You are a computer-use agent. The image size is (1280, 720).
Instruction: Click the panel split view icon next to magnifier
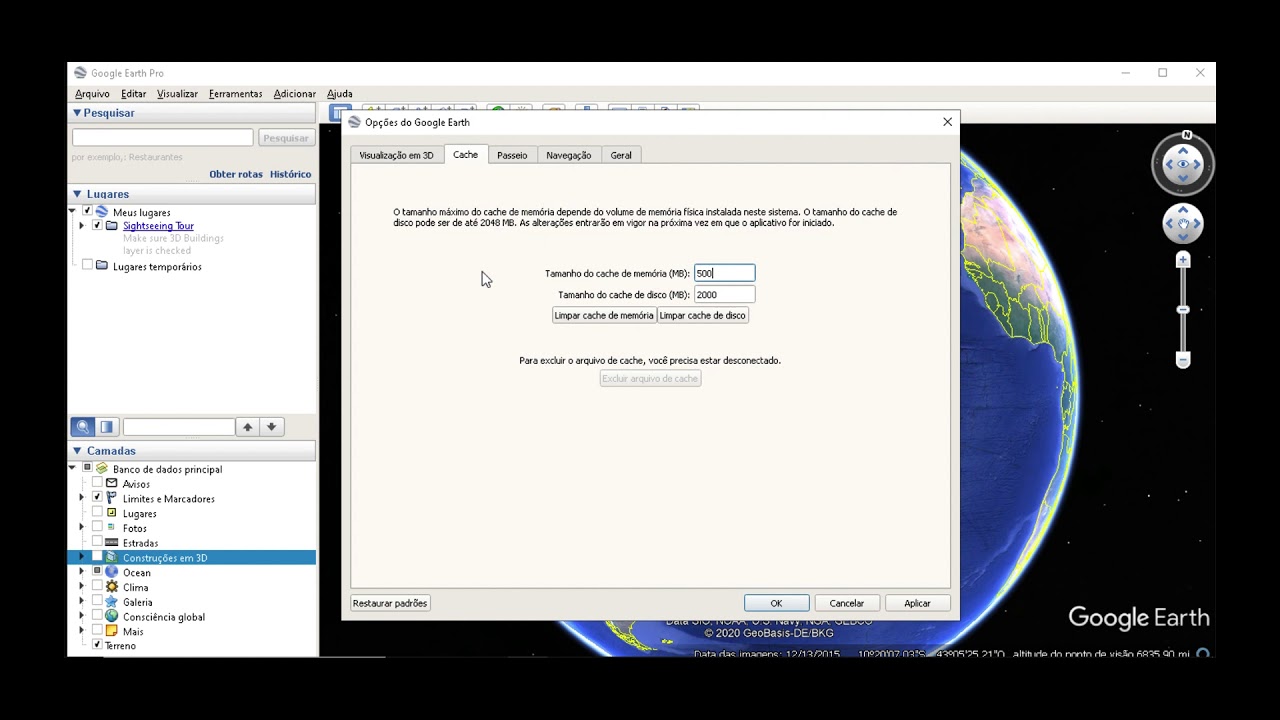[107, 427]
